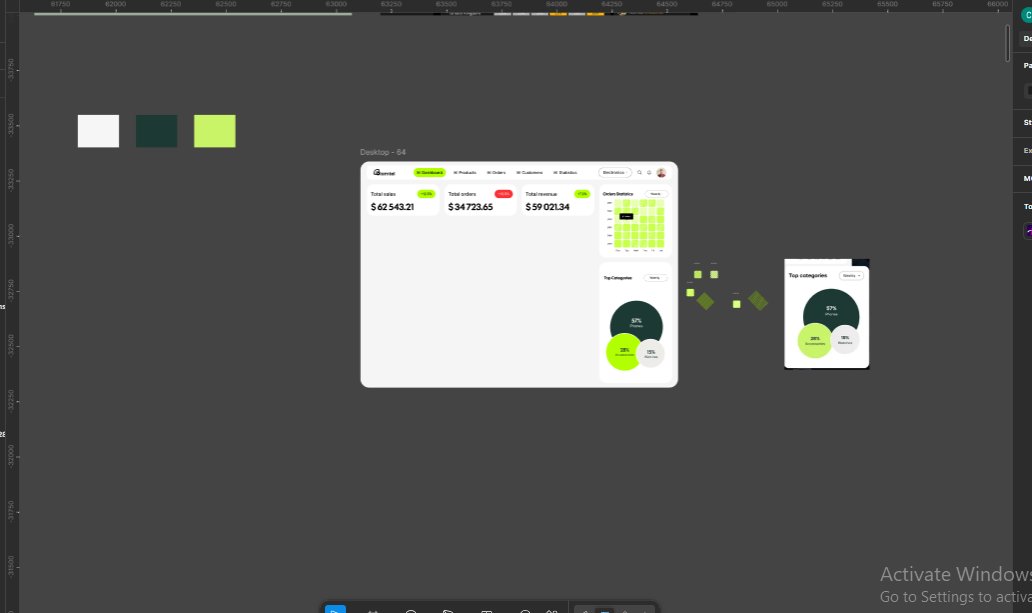This screenshot has width=1032, height=613.
Task: Select the 28% lime circle inside Desktop frame
Action: point(623,352)
